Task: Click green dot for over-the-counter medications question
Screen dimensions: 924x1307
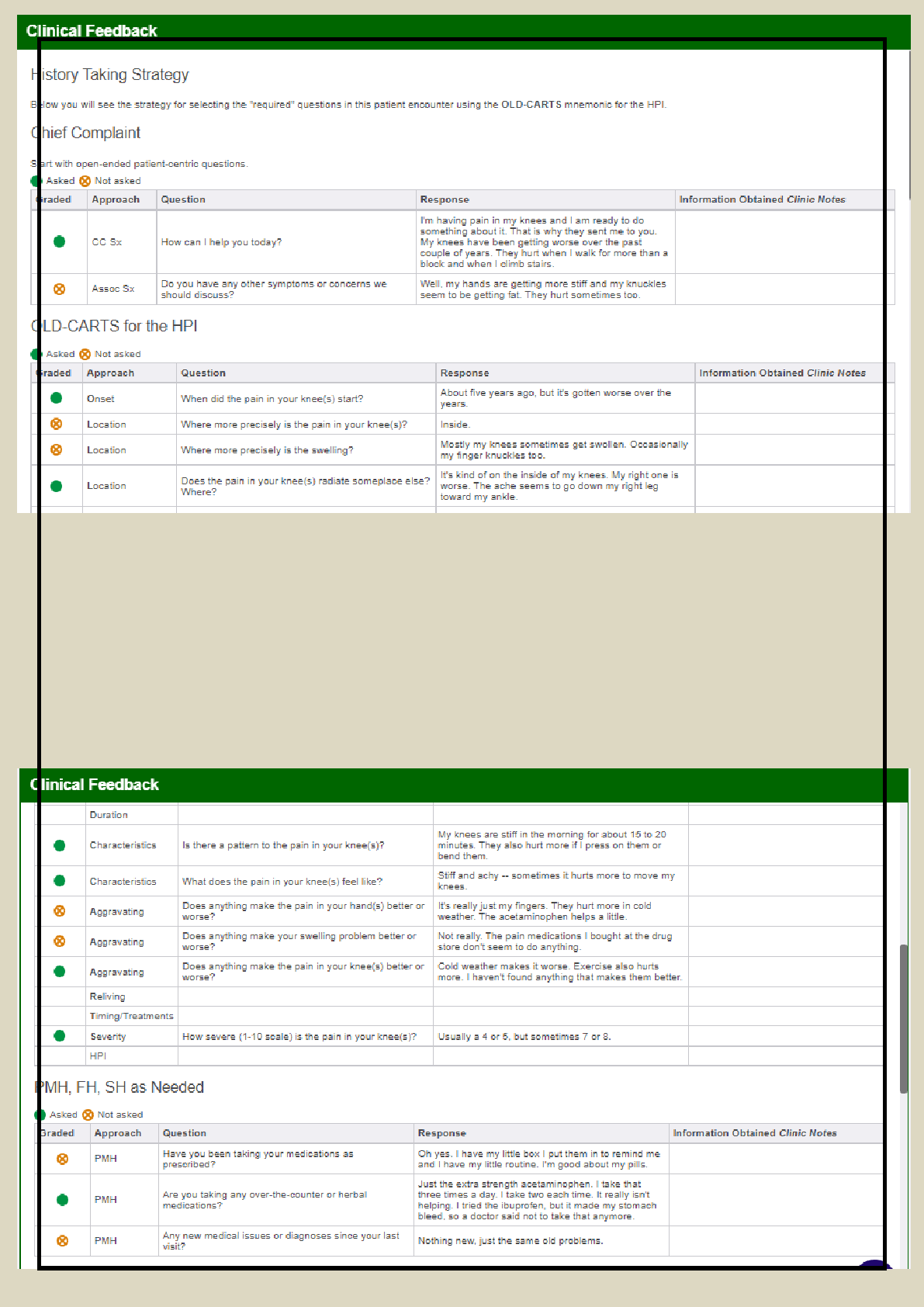Action: [63, 1200]
